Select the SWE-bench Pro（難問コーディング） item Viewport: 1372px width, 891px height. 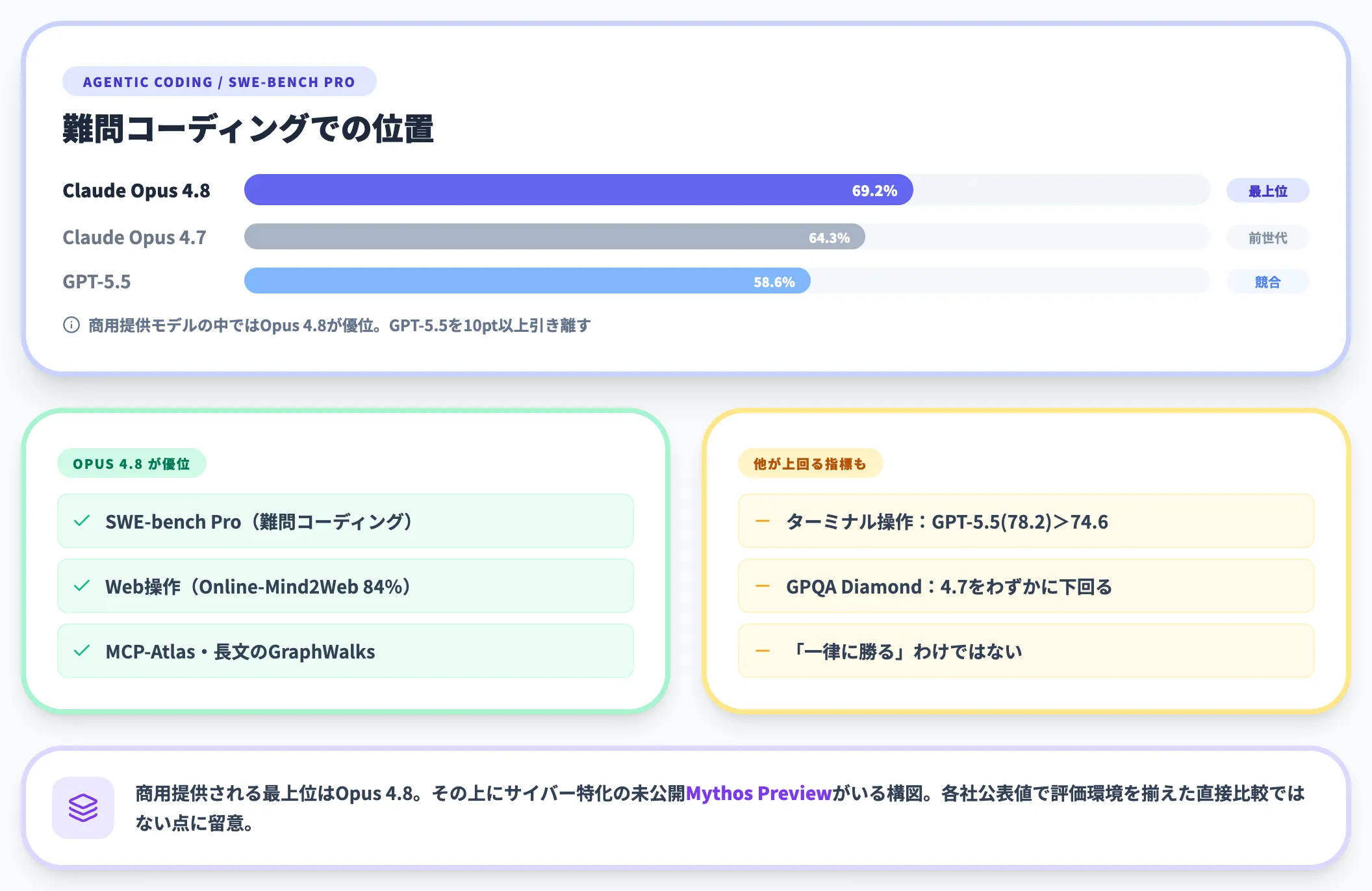pyautogui.click(x=346, y=521)
